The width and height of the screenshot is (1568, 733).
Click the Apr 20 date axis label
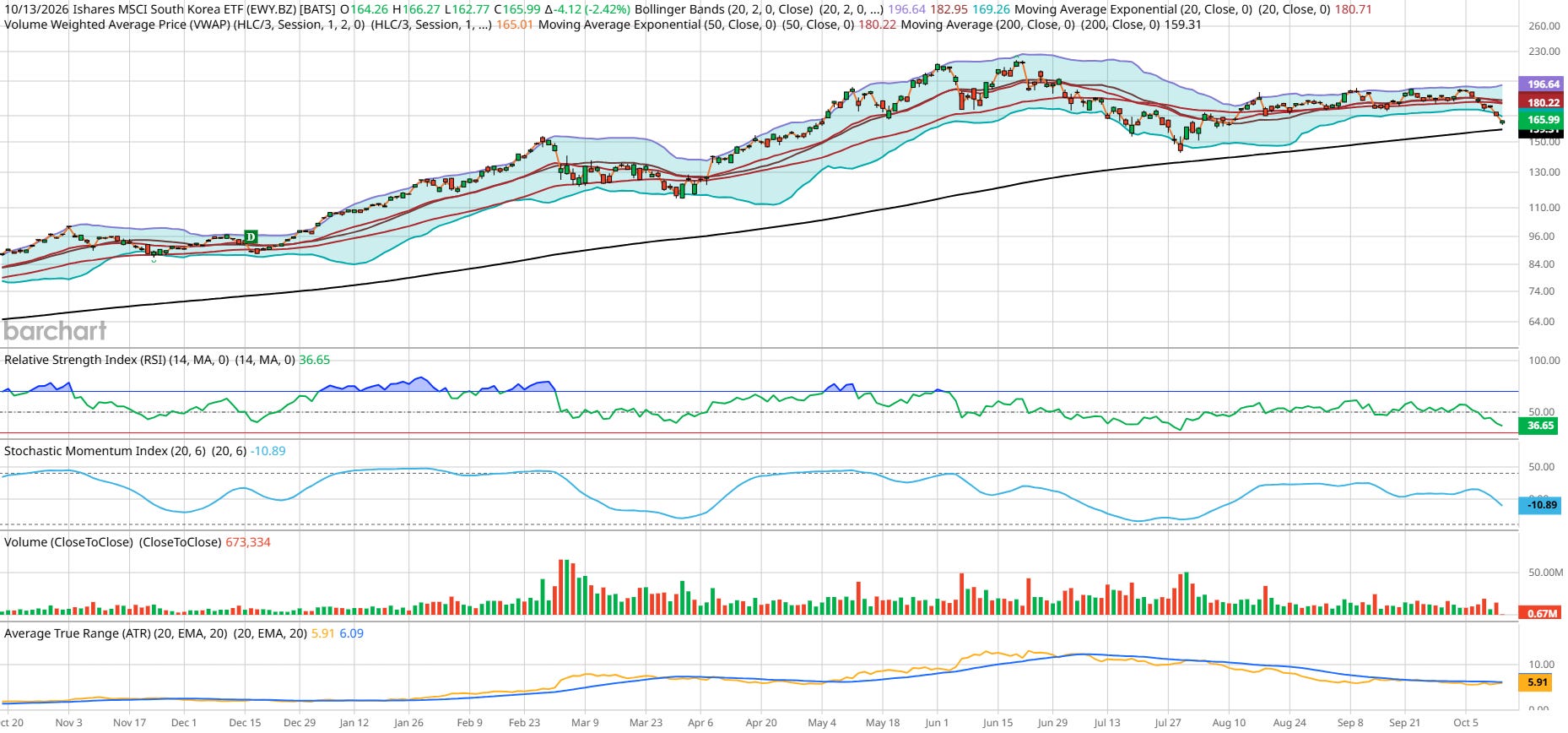click(x=761, y=723)
